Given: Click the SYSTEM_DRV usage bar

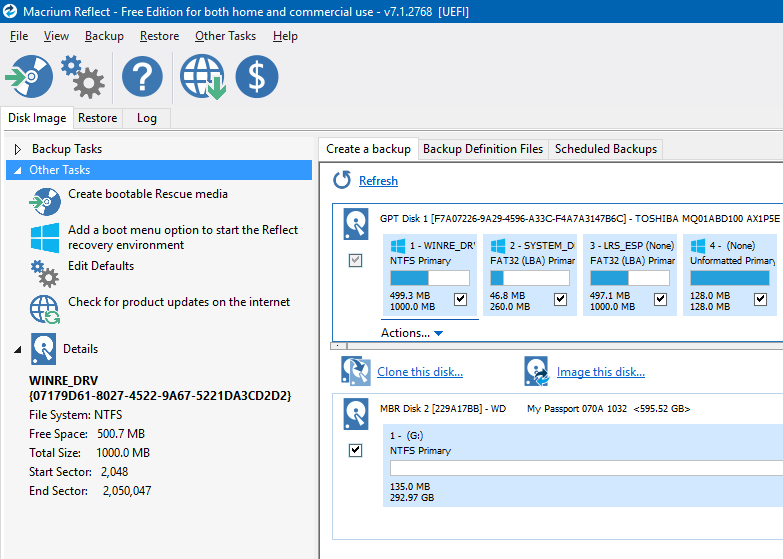Looking at the screenshot, I should (x=530, y=278).
